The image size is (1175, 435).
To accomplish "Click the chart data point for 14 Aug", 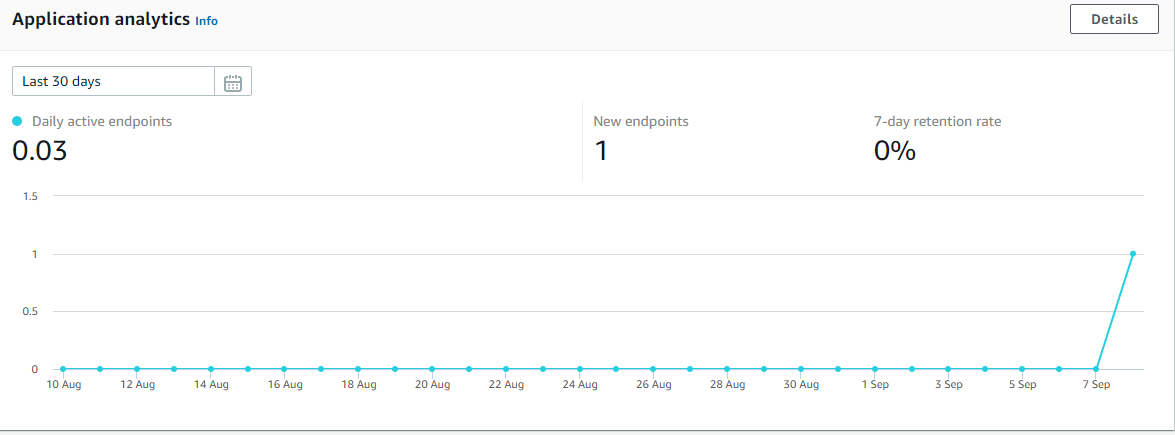I will (211, 369).
